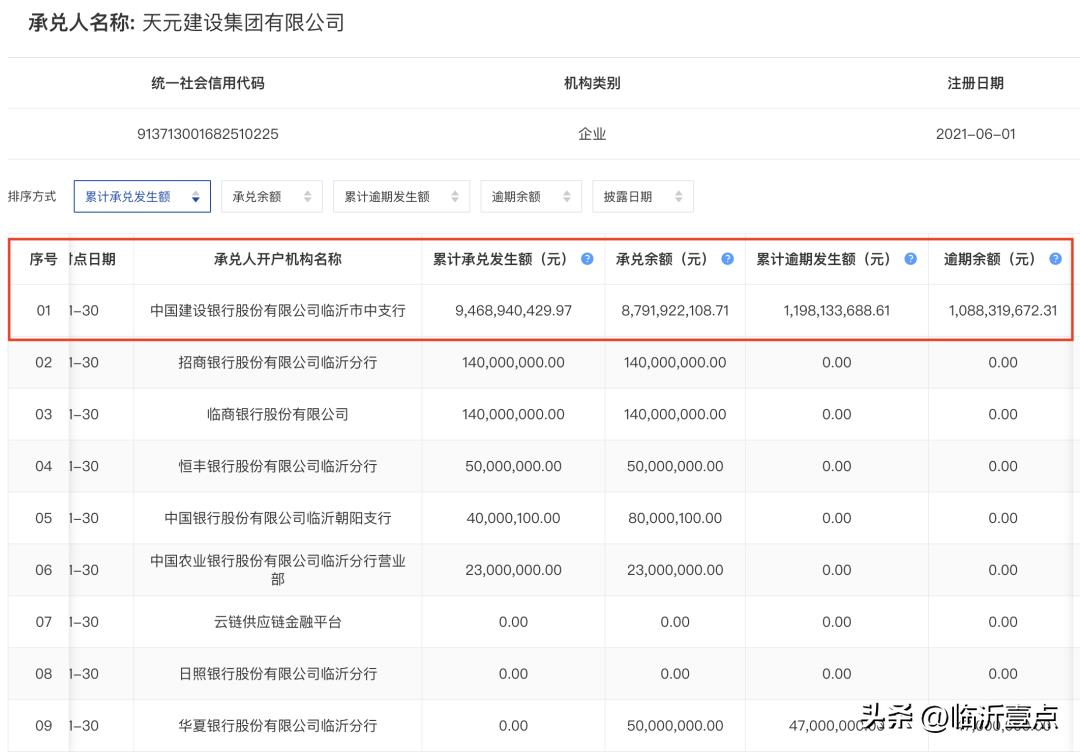1080x752 pixels.
Task: Click 承兑余额 value 80,000,100.00
Action: (675, 518)
